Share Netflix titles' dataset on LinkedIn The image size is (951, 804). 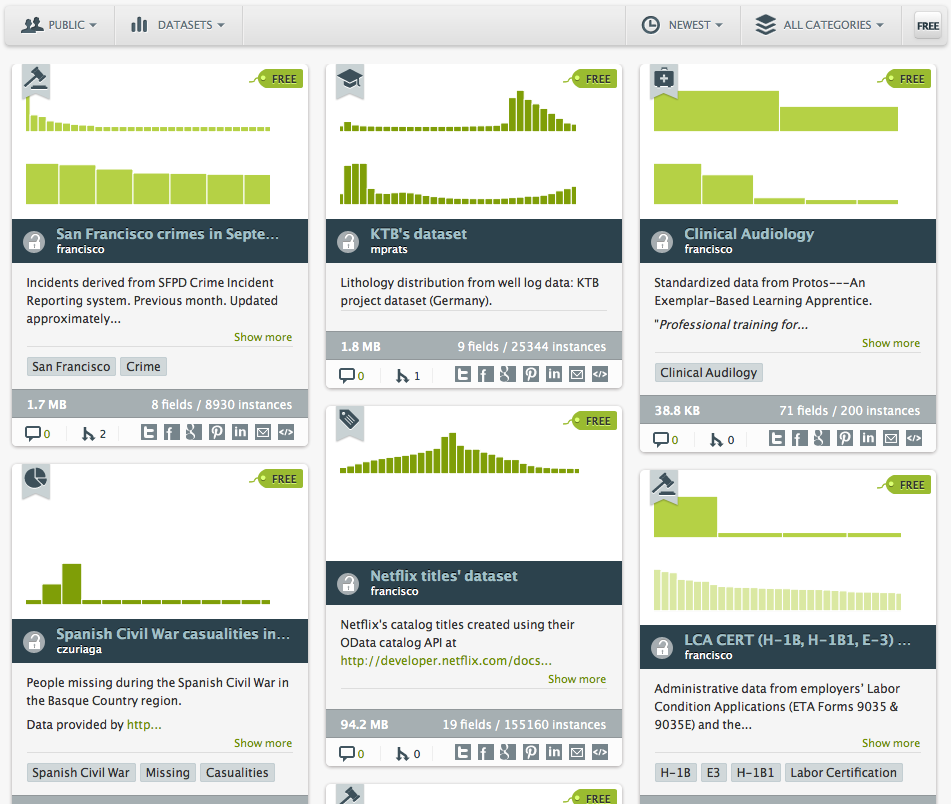pos(554,753)
